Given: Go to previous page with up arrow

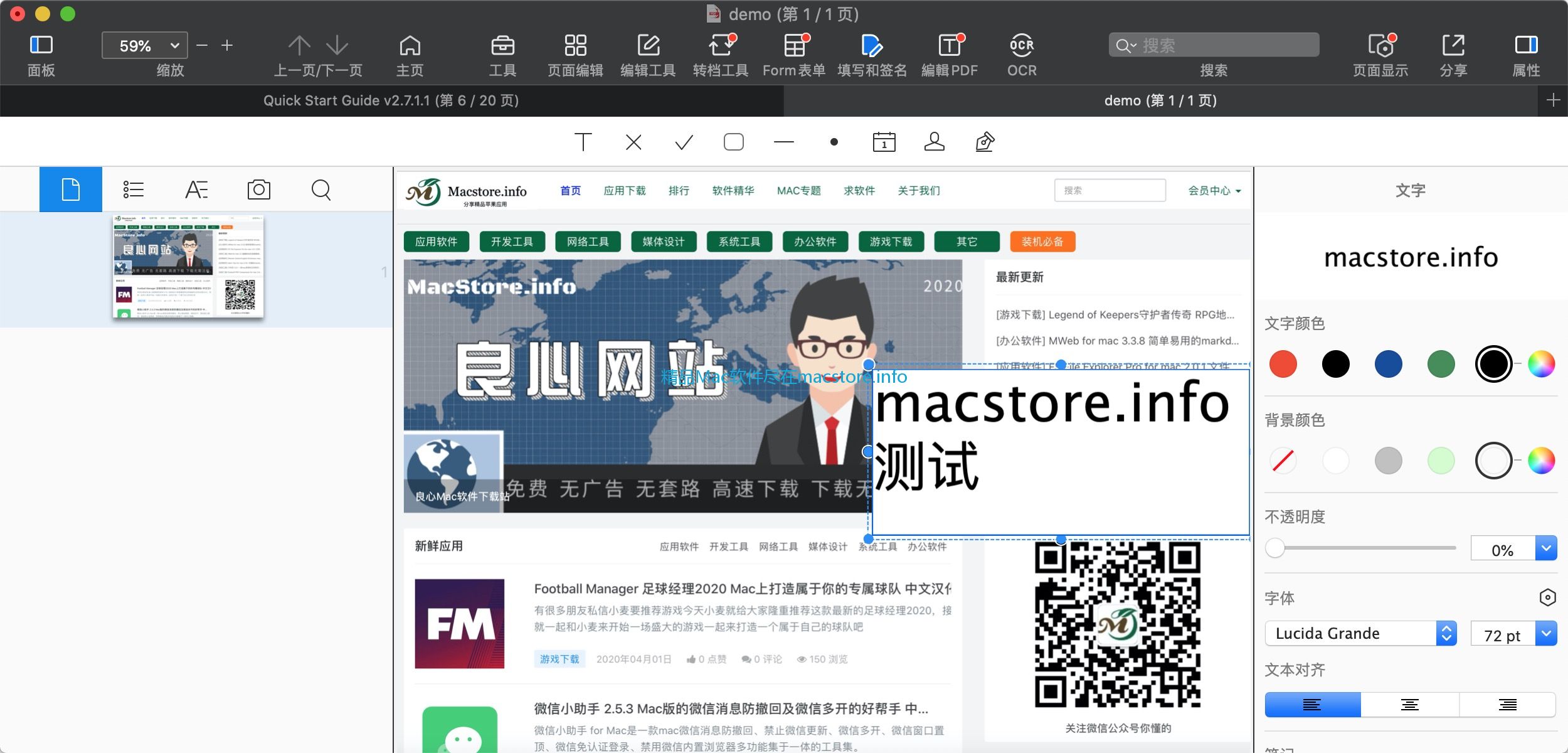Looking at the screenshot, I should tap(299, 45).
